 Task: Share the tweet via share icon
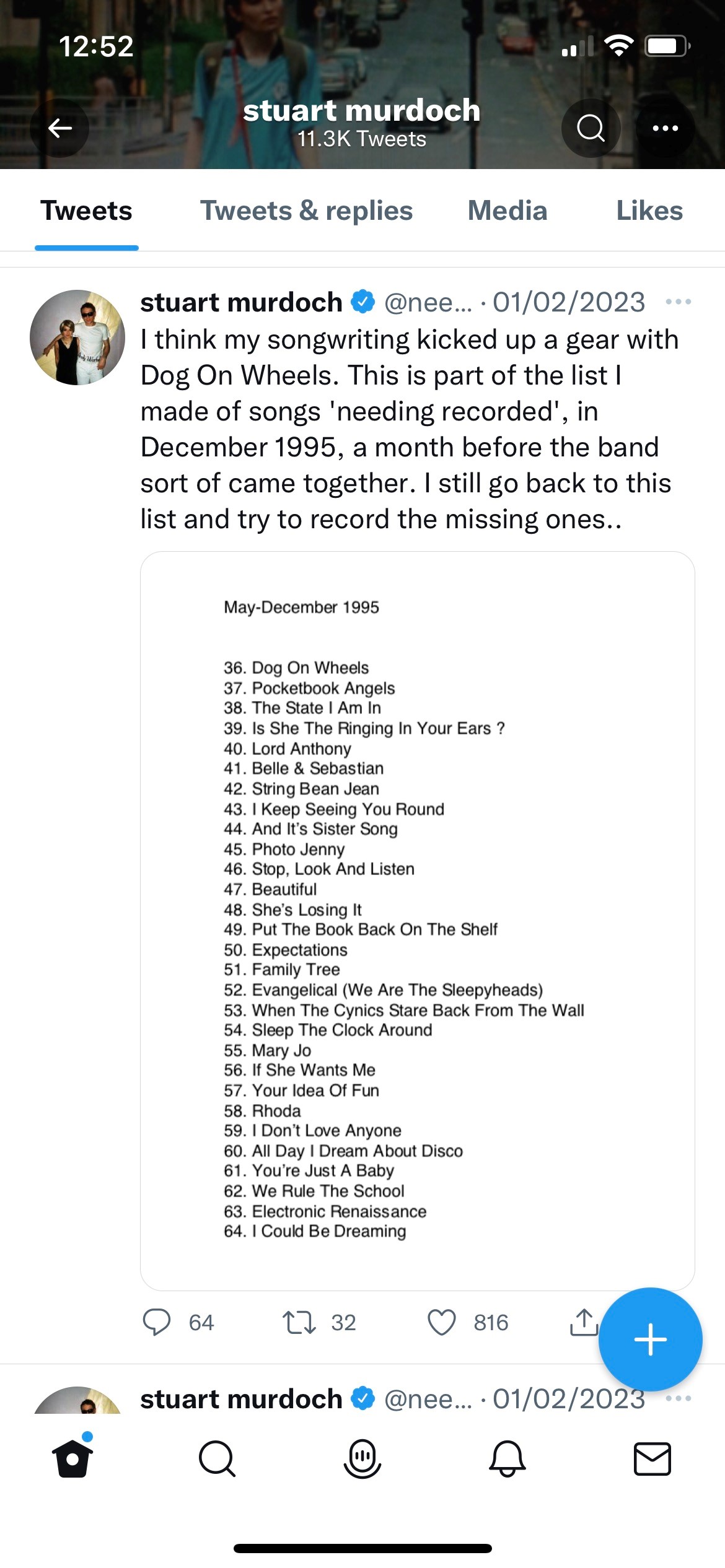(583, 1322)
